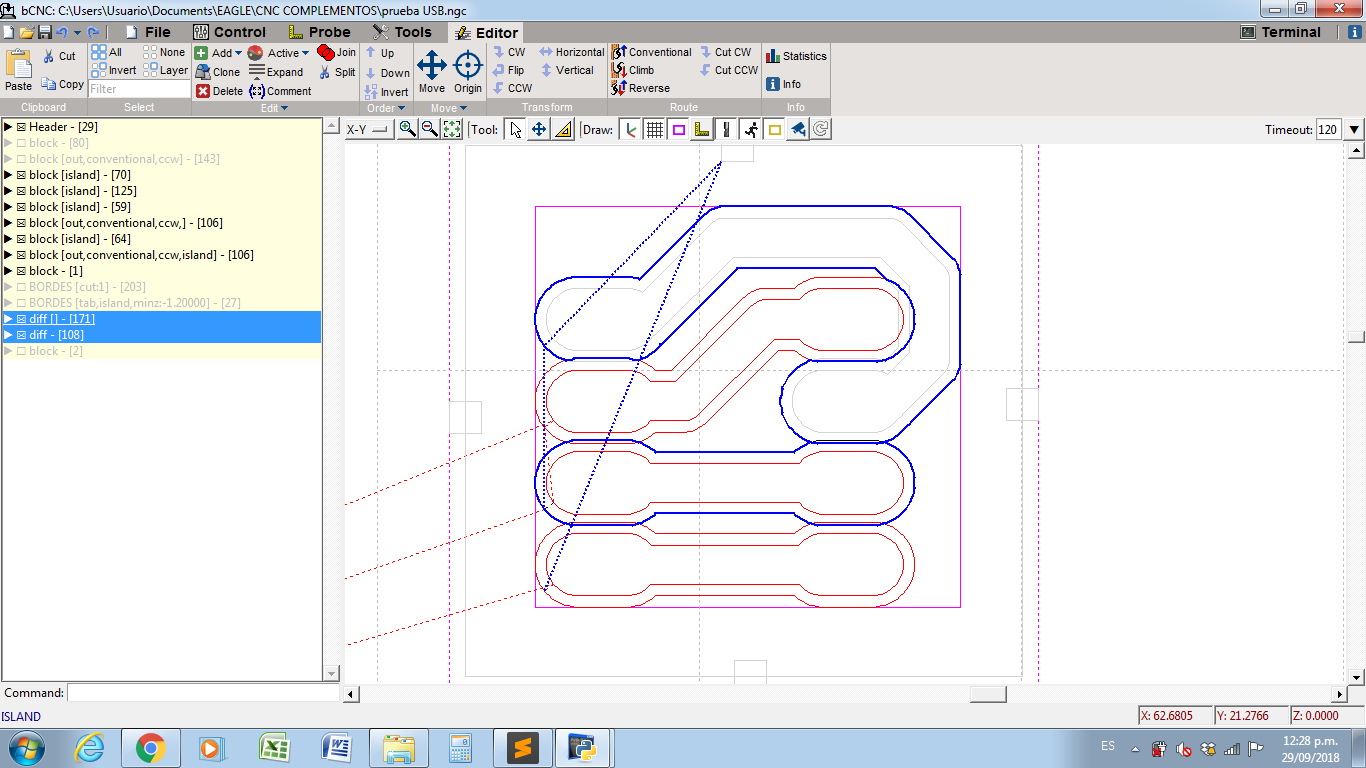Copy the selected blocks
The image size is (1366, 768).
(x=63, y=84)
